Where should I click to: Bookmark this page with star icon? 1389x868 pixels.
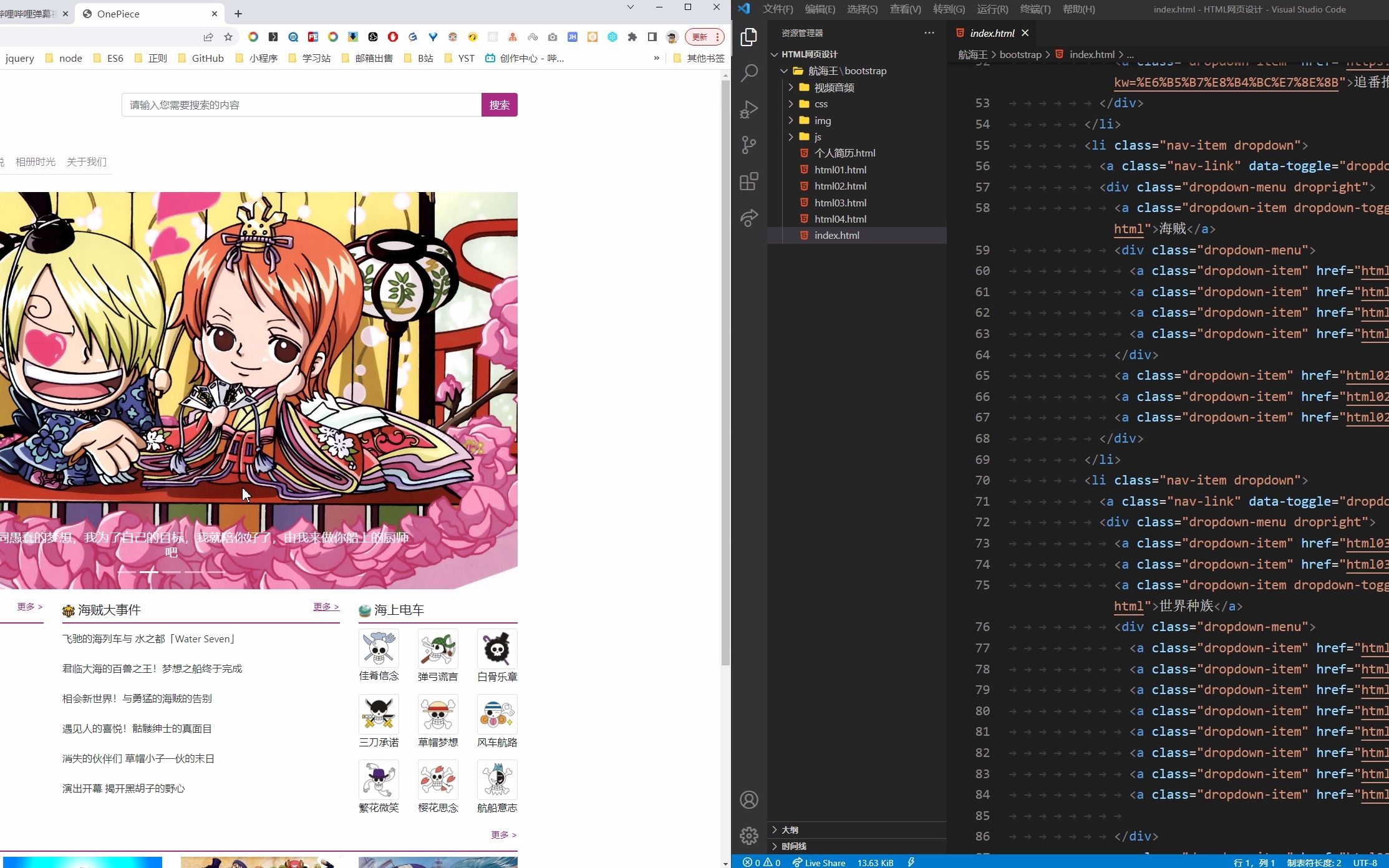point(228,37)
